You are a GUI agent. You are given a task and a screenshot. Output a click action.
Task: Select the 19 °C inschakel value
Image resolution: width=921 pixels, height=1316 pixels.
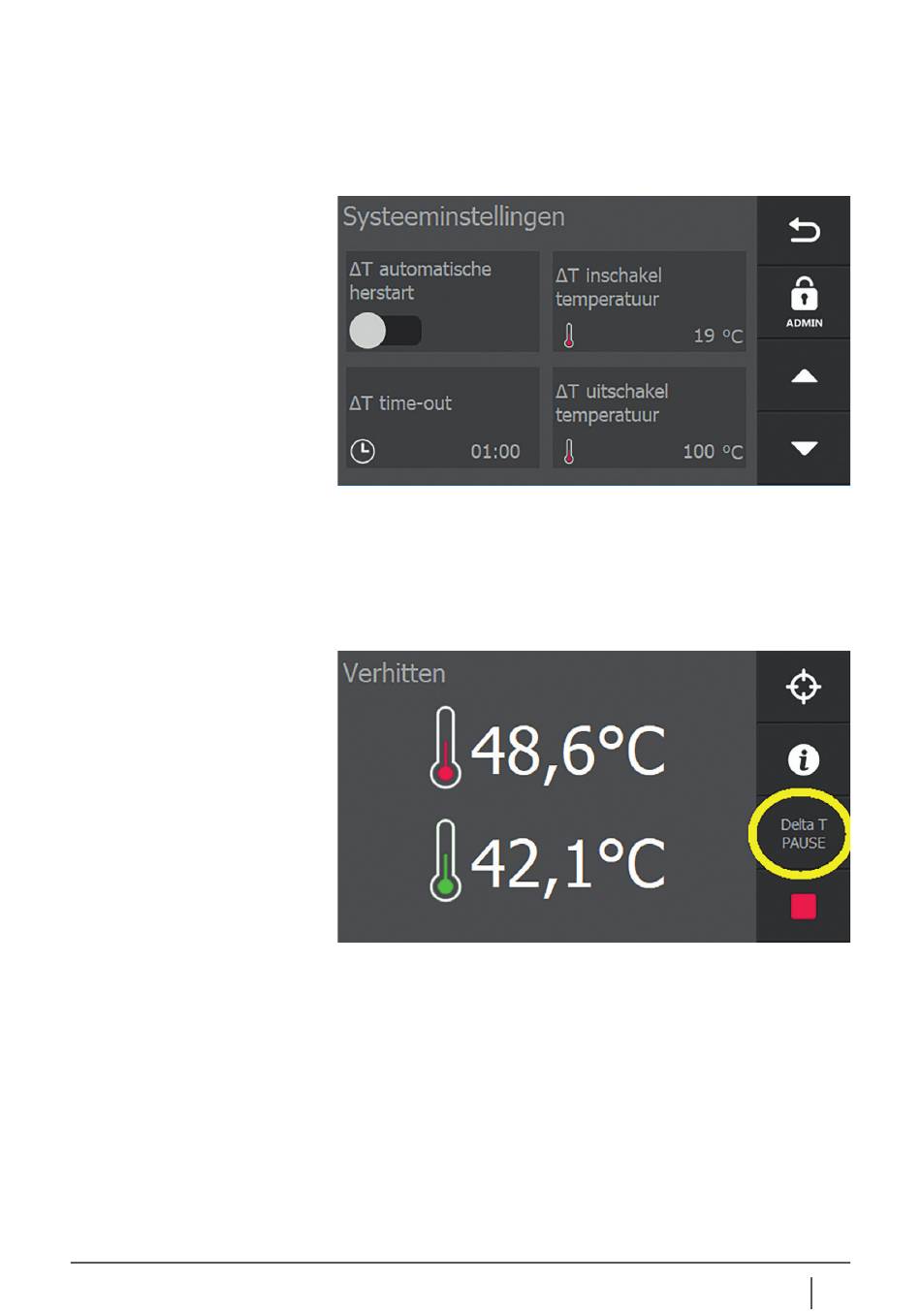coord(718,336)
